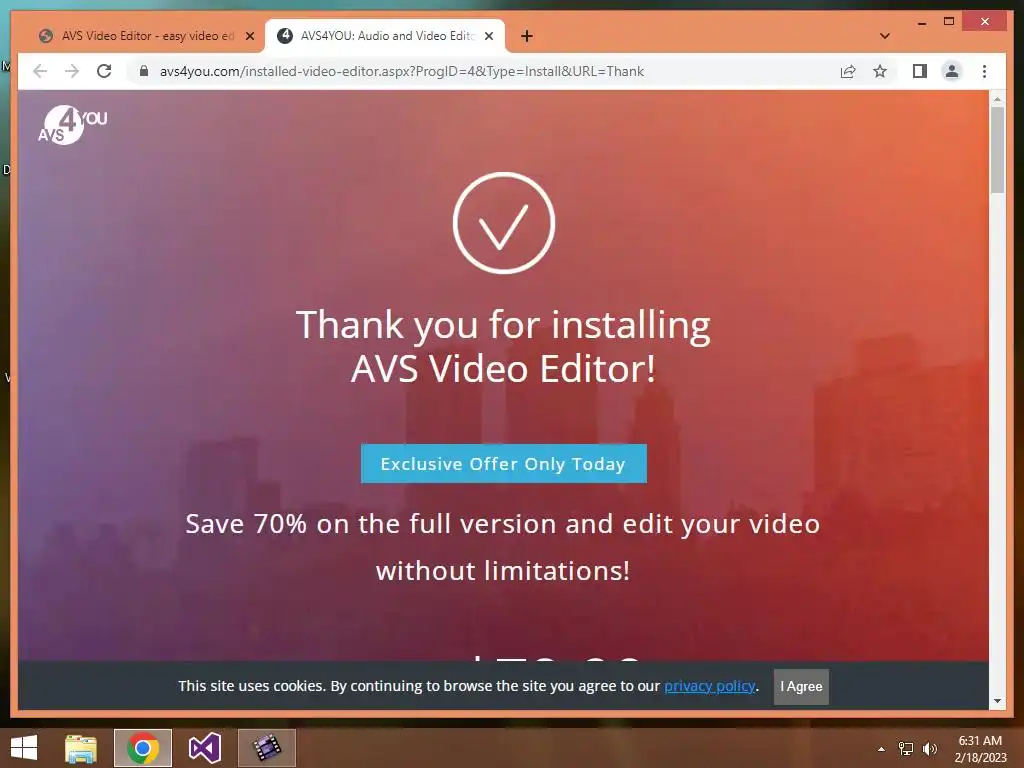
Task: Click the scrollbar up arrow
Action: pos(997,99)
